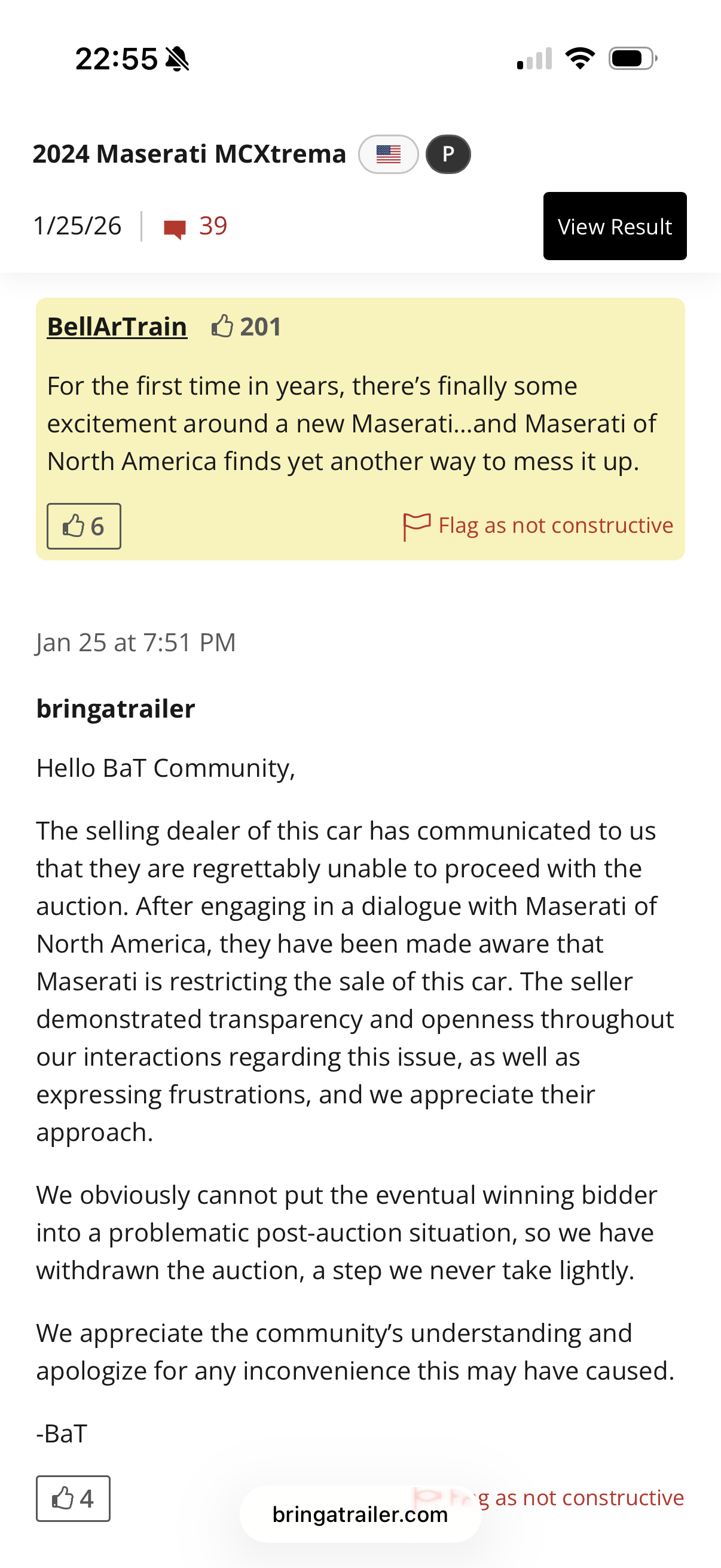Viewport: 721px width, 1568px height.
Task: Open the 39 comments count
Action: (x=213, y=227)
